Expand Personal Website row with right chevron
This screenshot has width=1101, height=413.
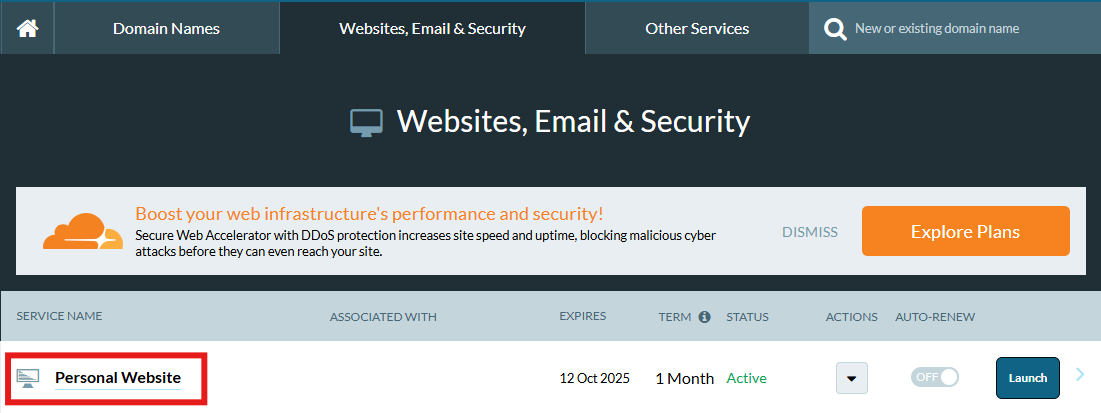point(1080,375)
